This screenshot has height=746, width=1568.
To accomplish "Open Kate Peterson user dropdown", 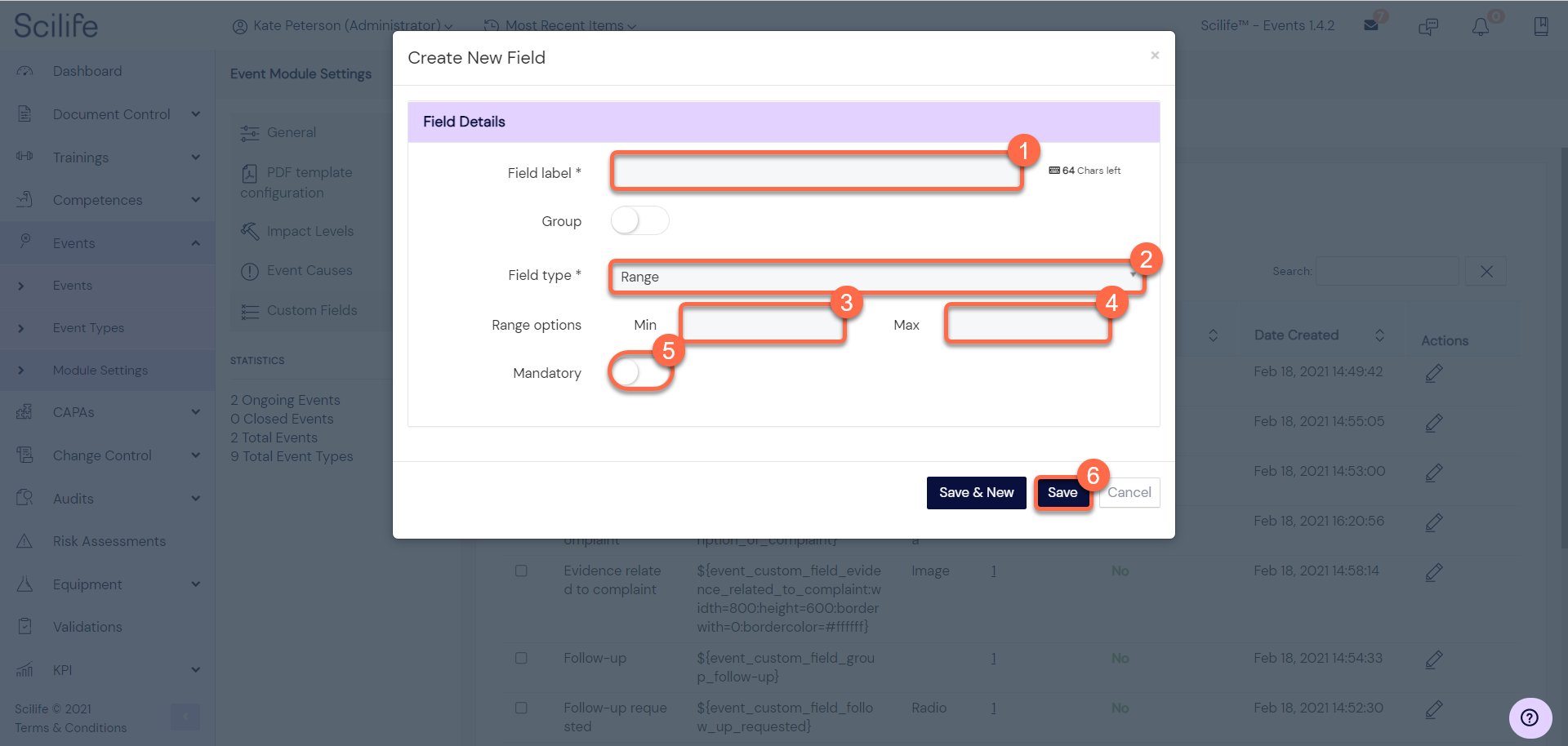I will pyautogui.click(x=342, y=25).
